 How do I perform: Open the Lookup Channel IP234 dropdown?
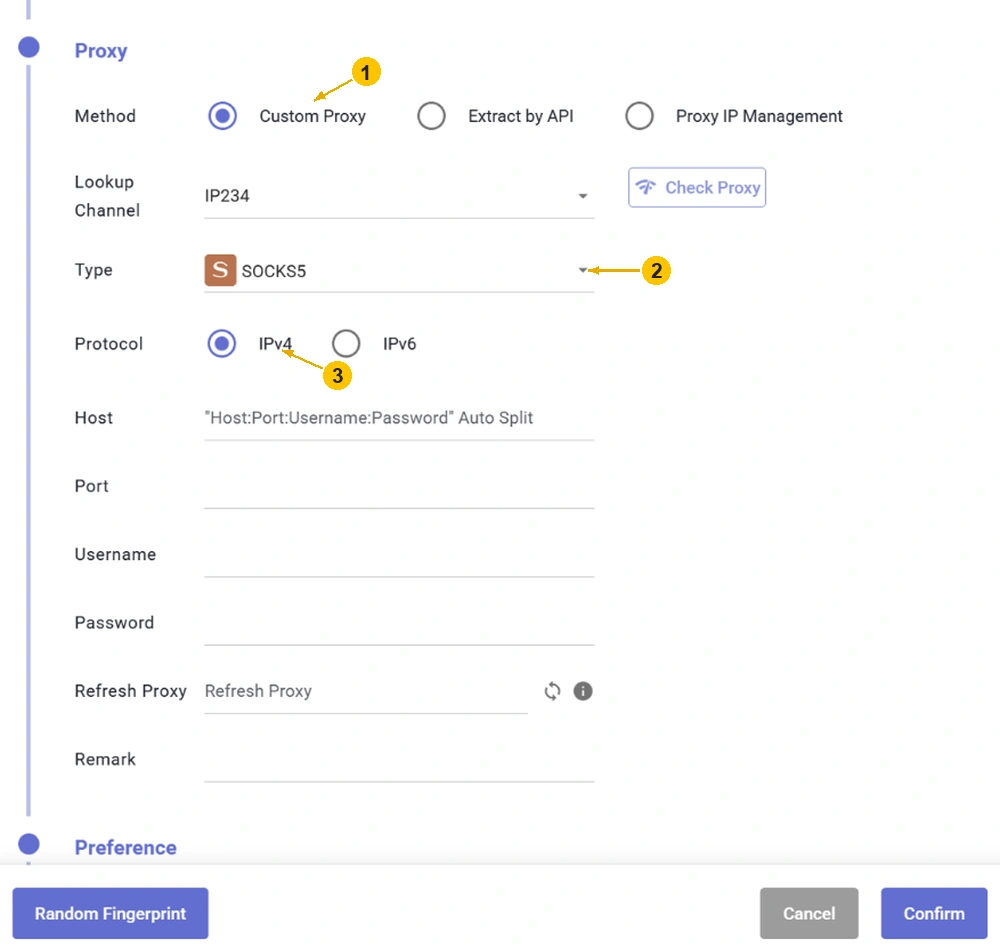coord(399,196)
